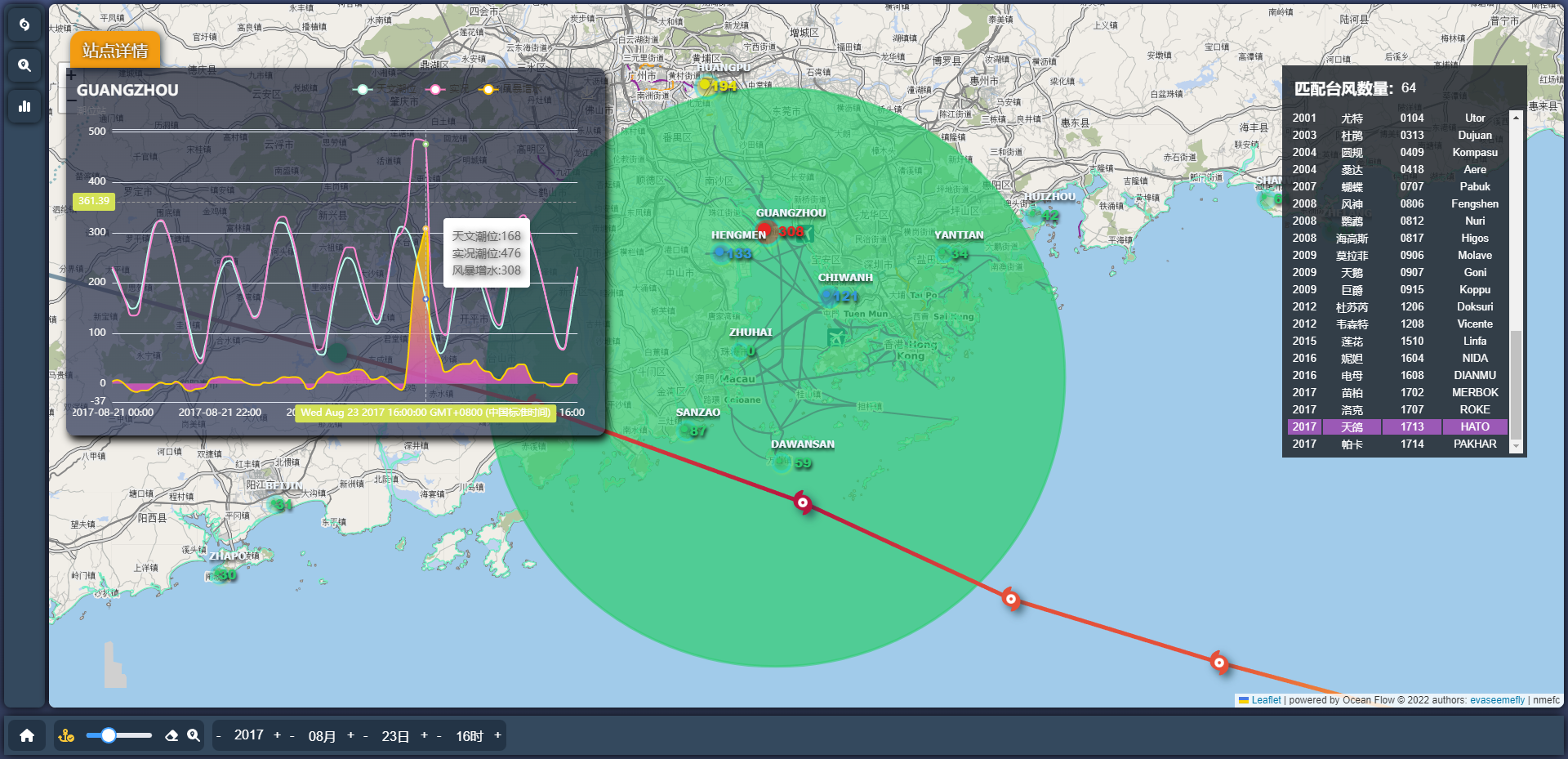This screenshot has width=1568, height=759.
Task: Select typhoon row 2017 ROKE
Action: click(1397, 409)
